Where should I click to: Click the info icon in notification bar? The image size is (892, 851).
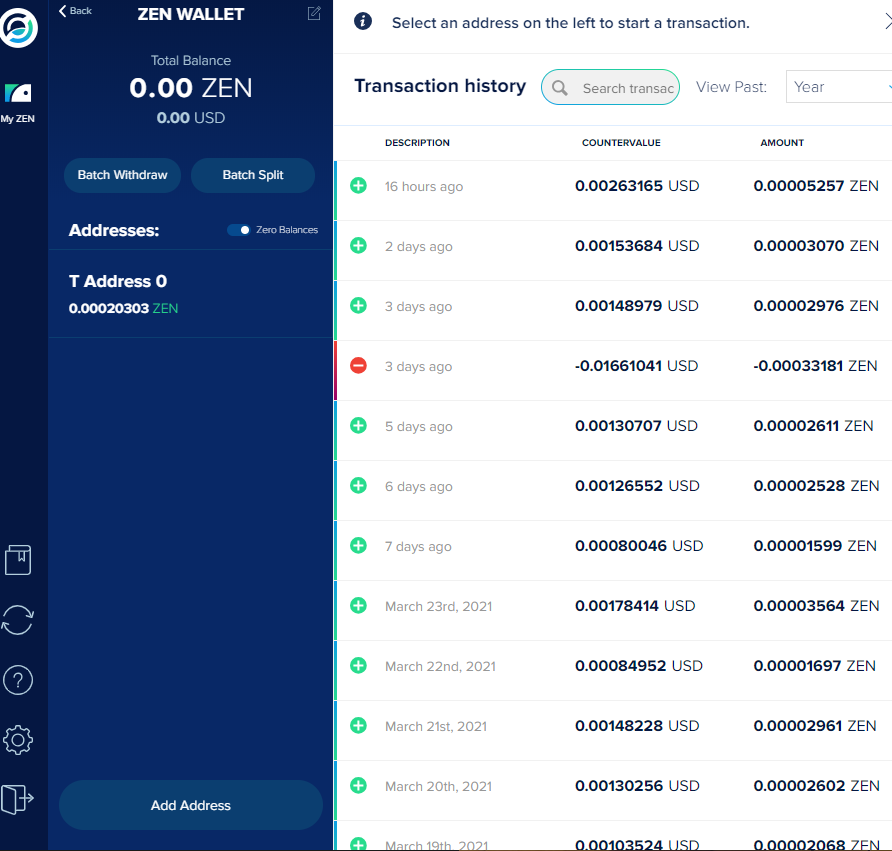(x=363, y=22)
